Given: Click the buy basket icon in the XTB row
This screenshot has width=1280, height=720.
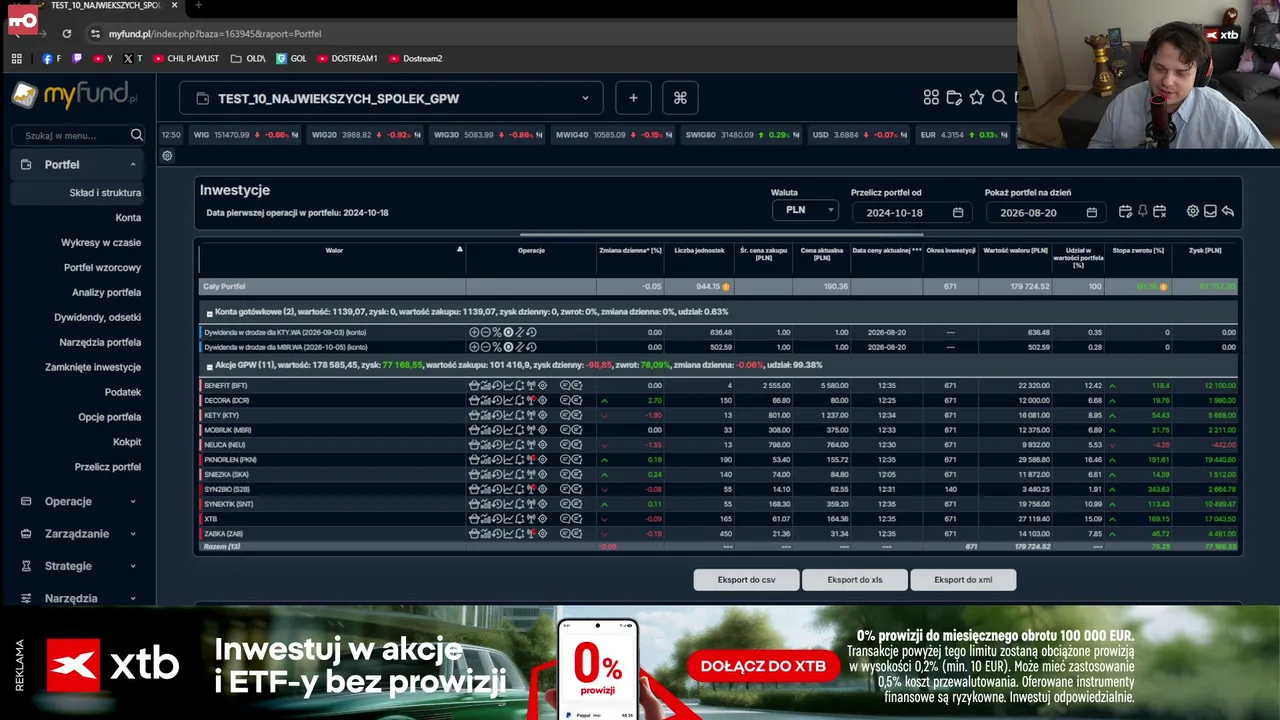Looking at the screenshot, I should 474,519.
